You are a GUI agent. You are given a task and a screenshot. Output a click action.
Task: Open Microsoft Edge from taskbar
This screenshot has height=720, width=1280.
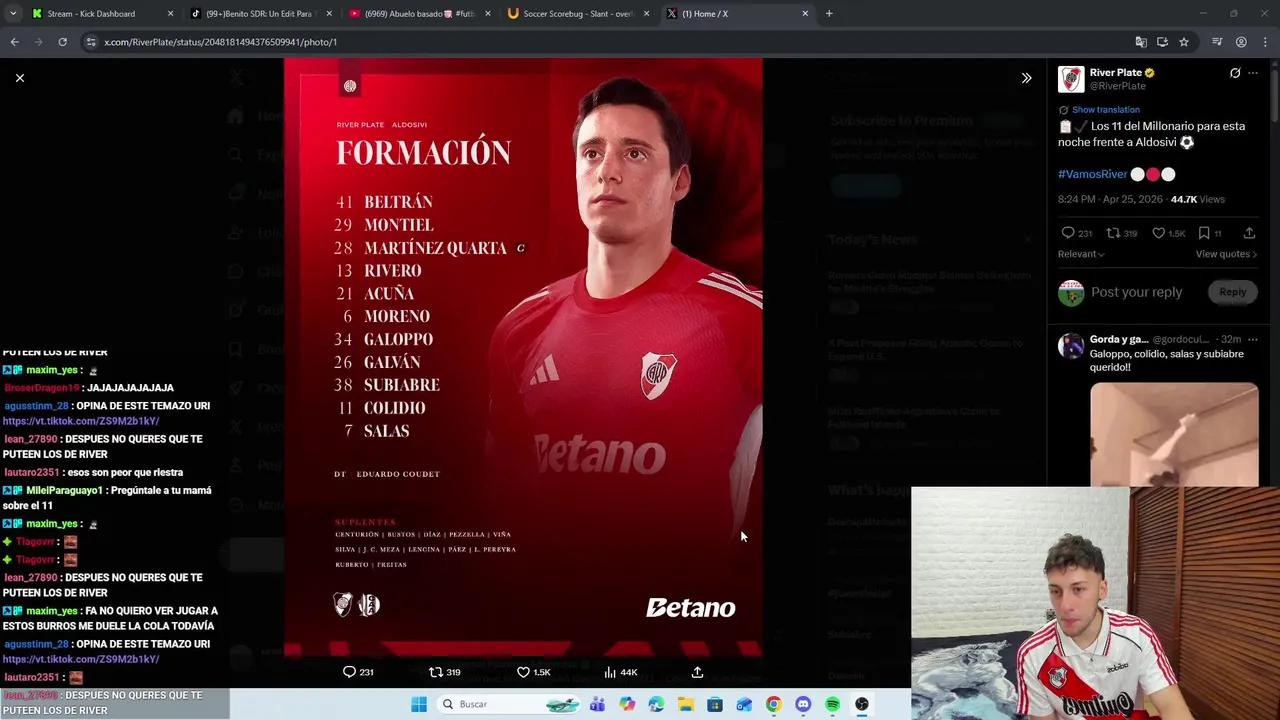point(656,704)
